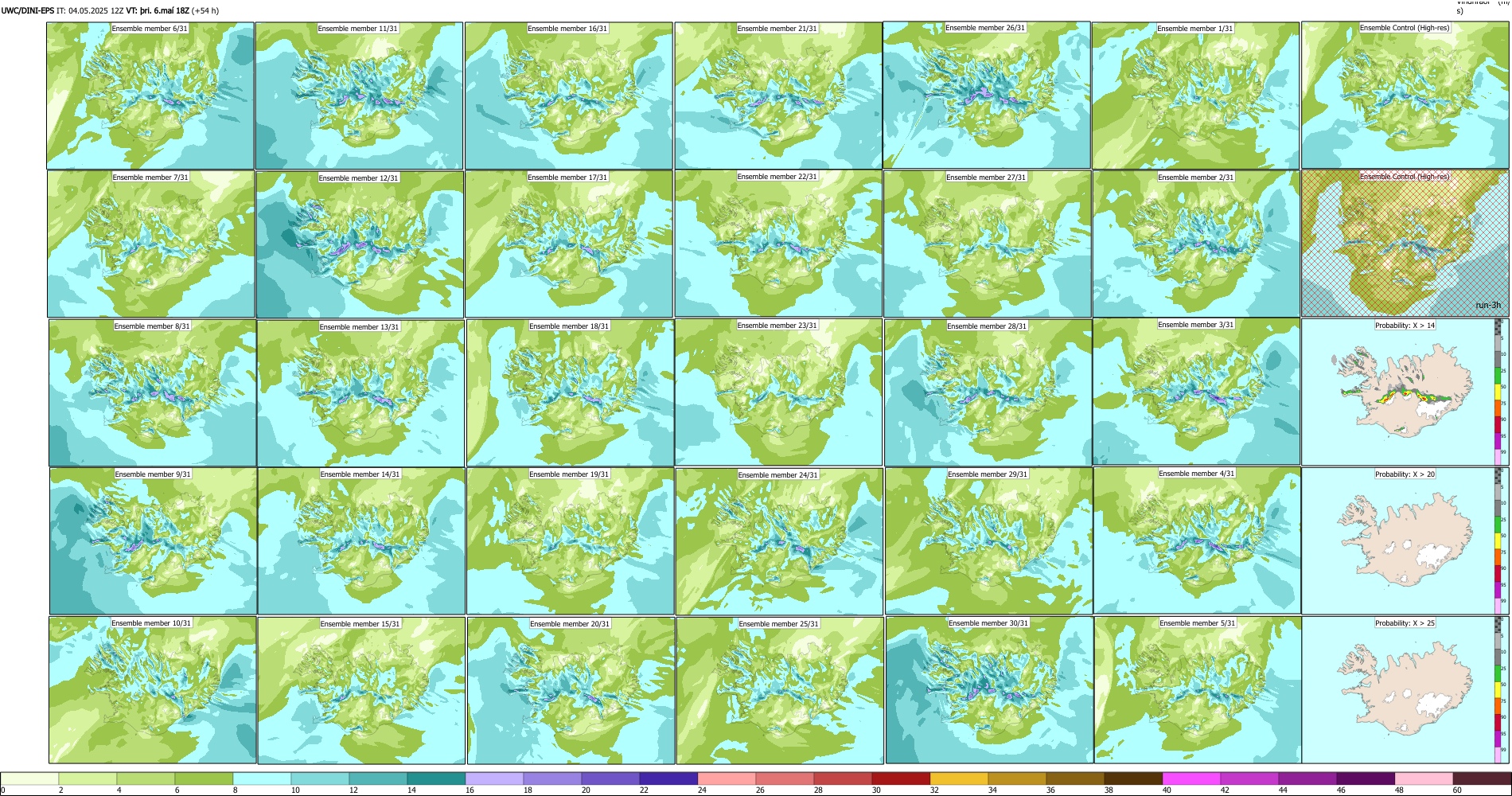
Task: Select the Ensemble member 22/31 panel
Action: (778, 244)
